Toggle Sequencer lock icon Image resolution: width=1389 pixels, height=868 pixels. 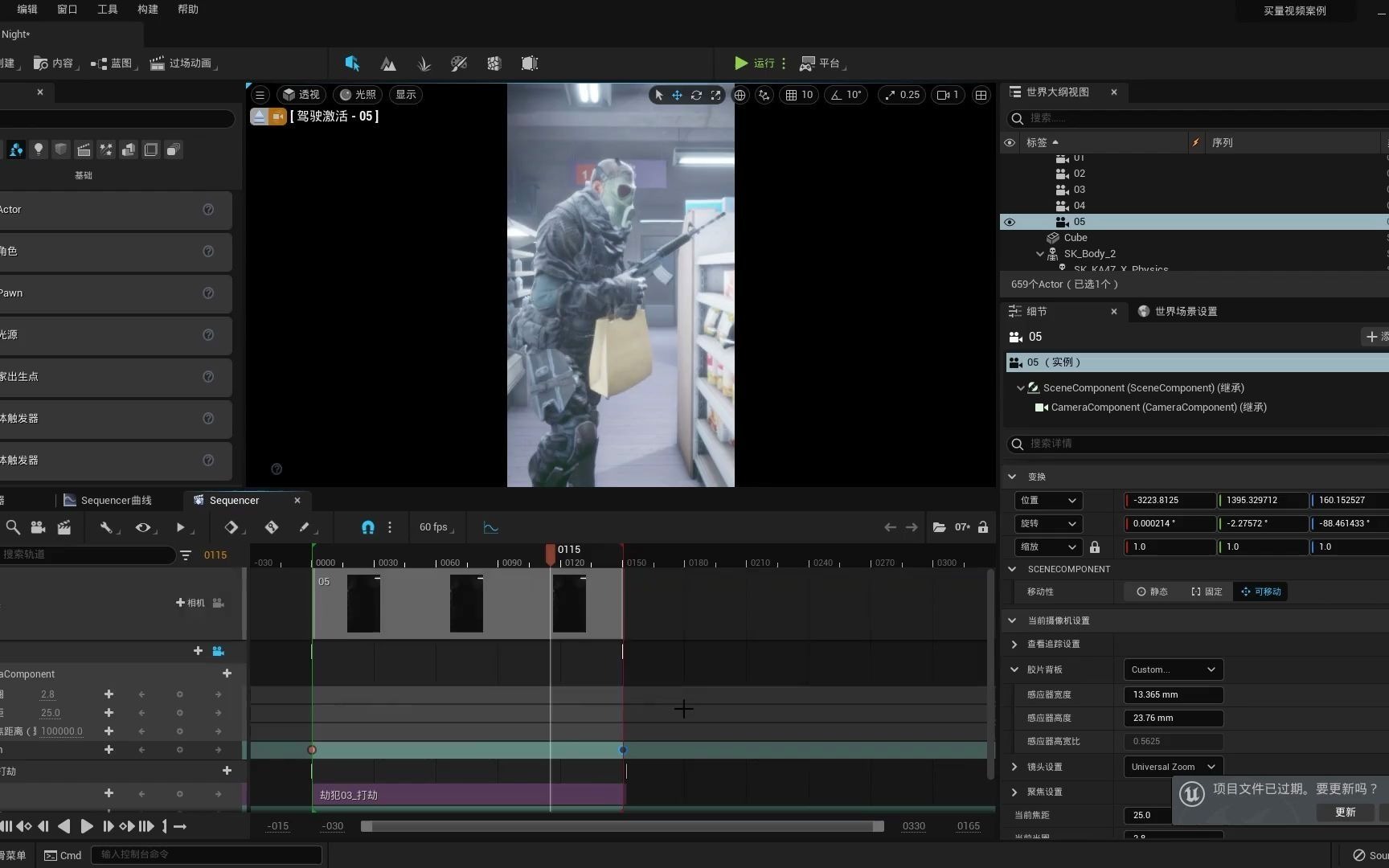click(982, 527)
